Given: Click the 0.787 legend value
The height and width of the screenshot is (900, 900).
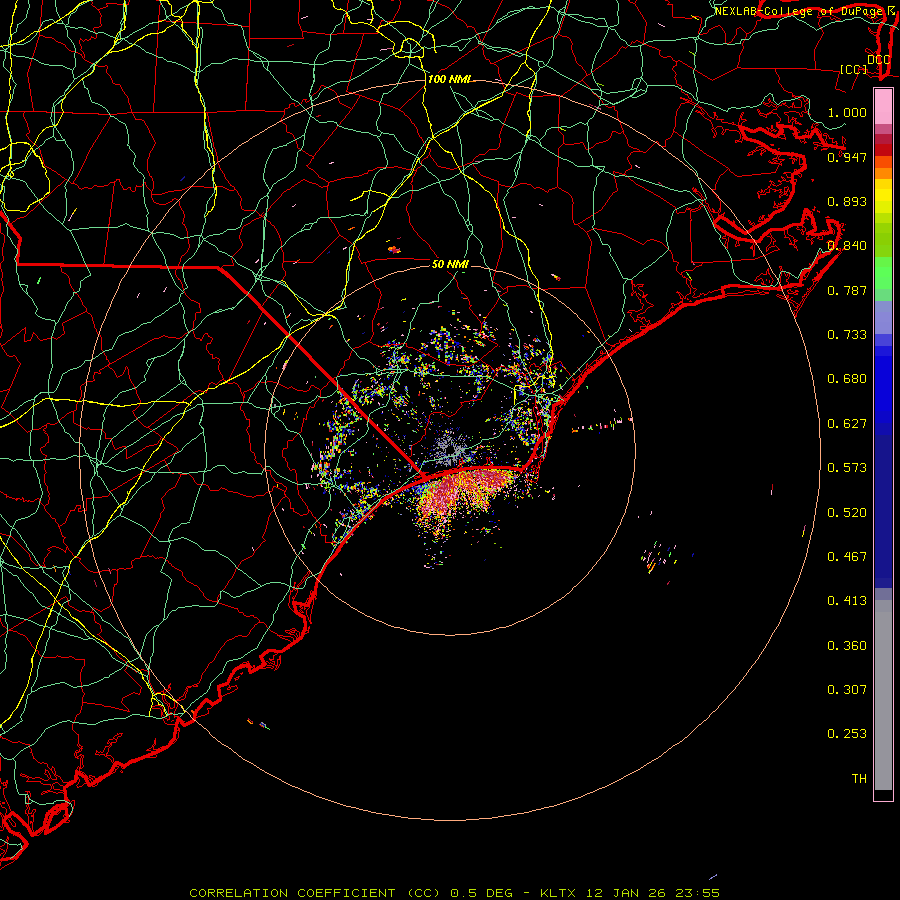Looking at the screenshot, I should point(847,290).
